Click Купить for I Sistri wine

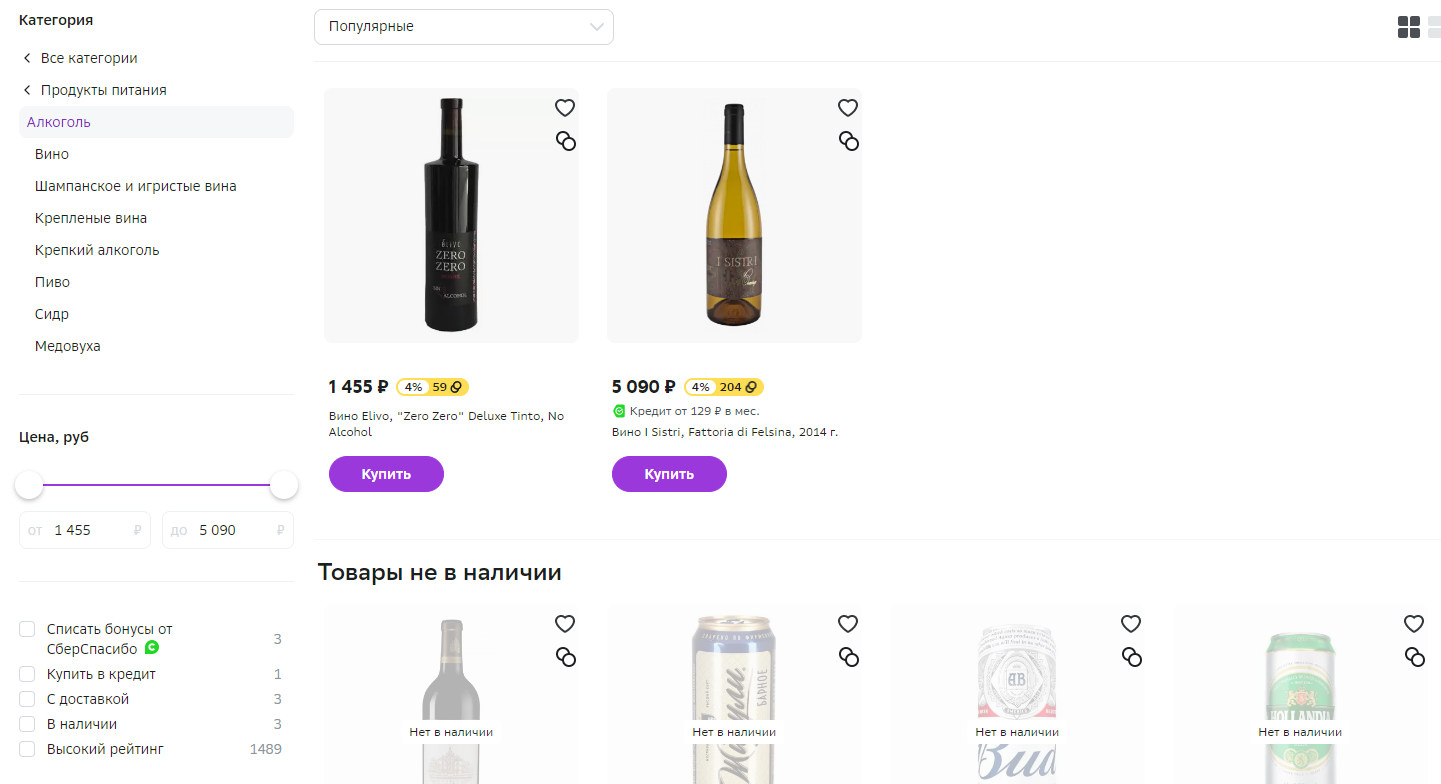(669, 474)
